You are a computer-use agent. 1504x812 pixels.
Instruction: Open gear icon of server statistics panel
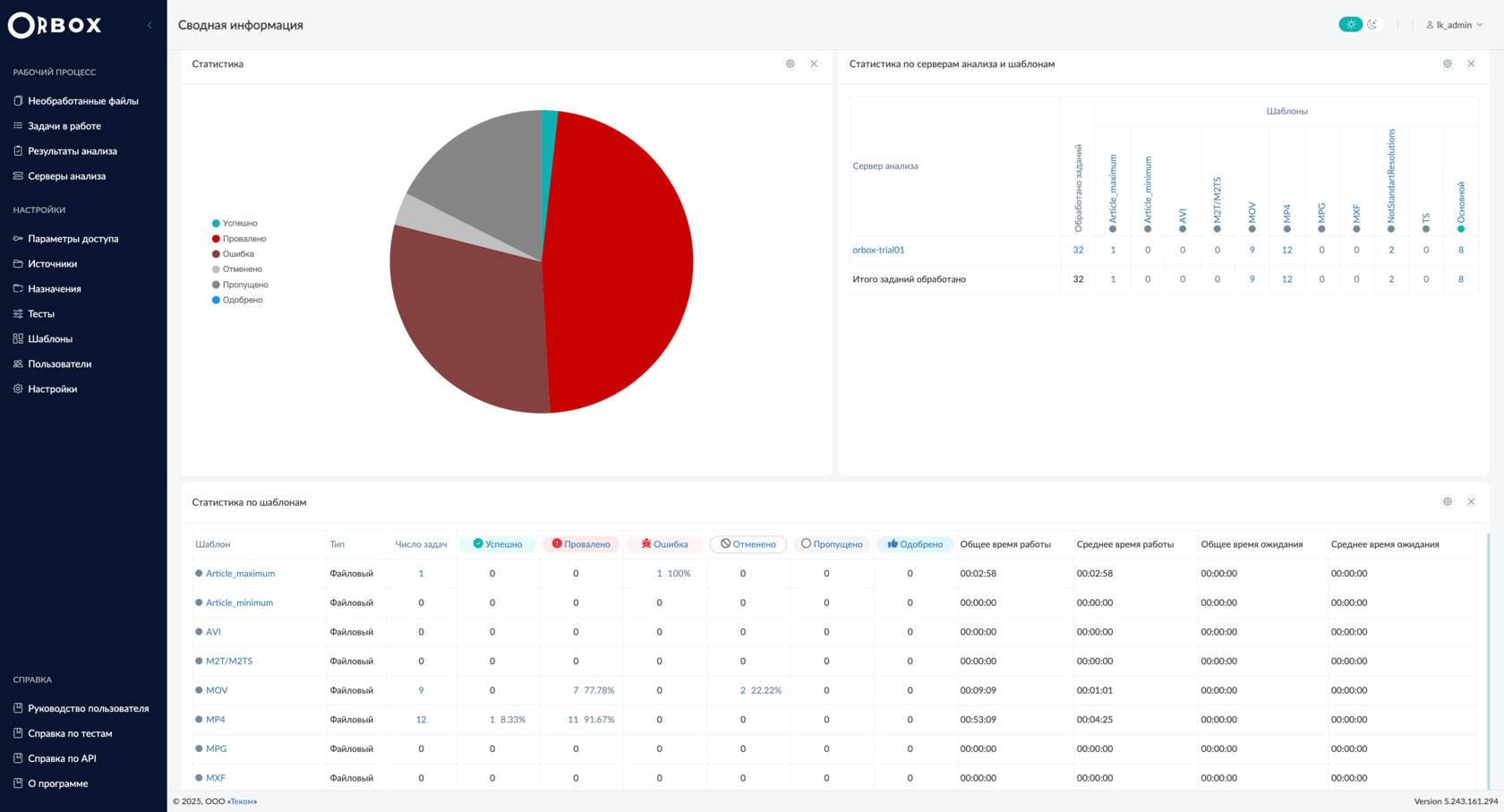pos(1447,64)
